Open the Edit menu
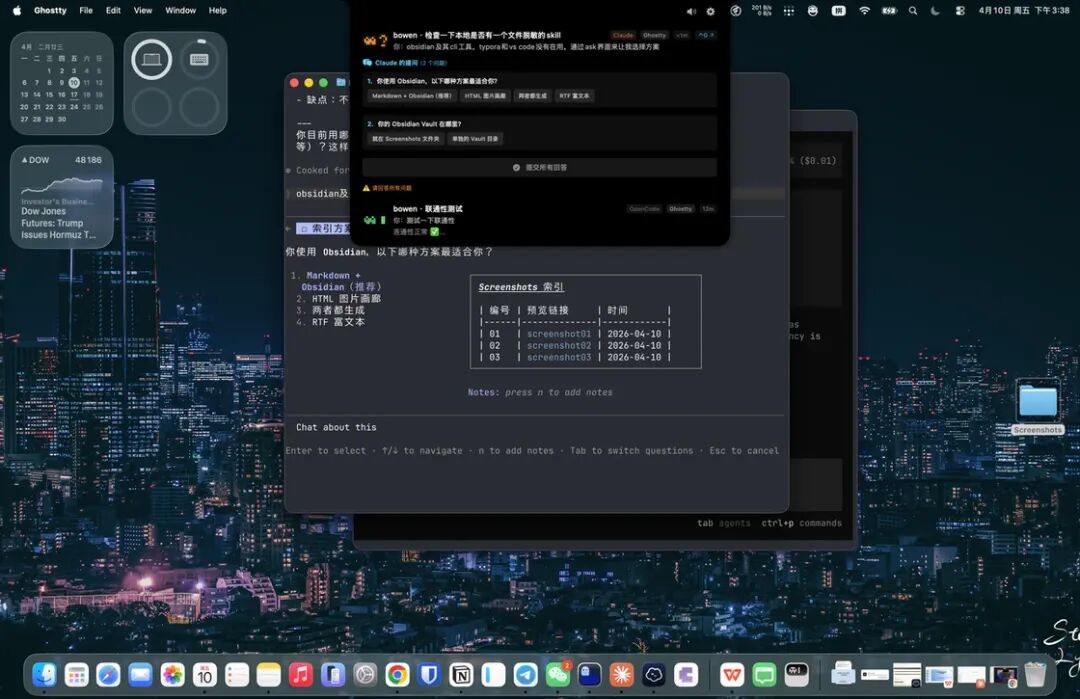The width and height of the screenshot is (1080, 699). click(x=113, y=10)
